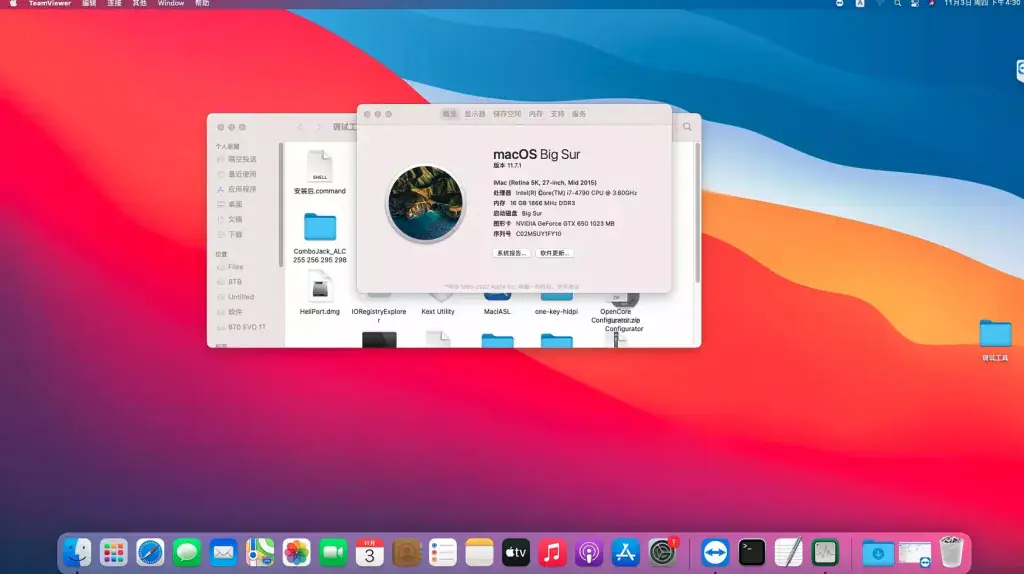Click the macOS Big Sur logo image
1024x574 pixels.
point(425,204)
